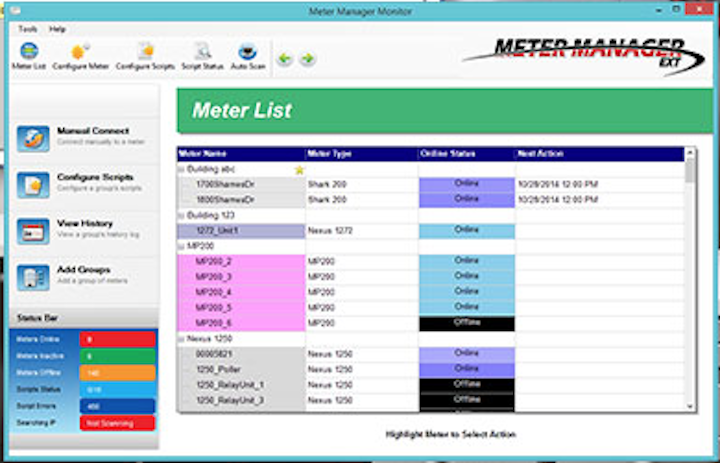Select meter MP200_2
Image resolution: width=720 pixels, height=463 pixels.
click(241, 262)
